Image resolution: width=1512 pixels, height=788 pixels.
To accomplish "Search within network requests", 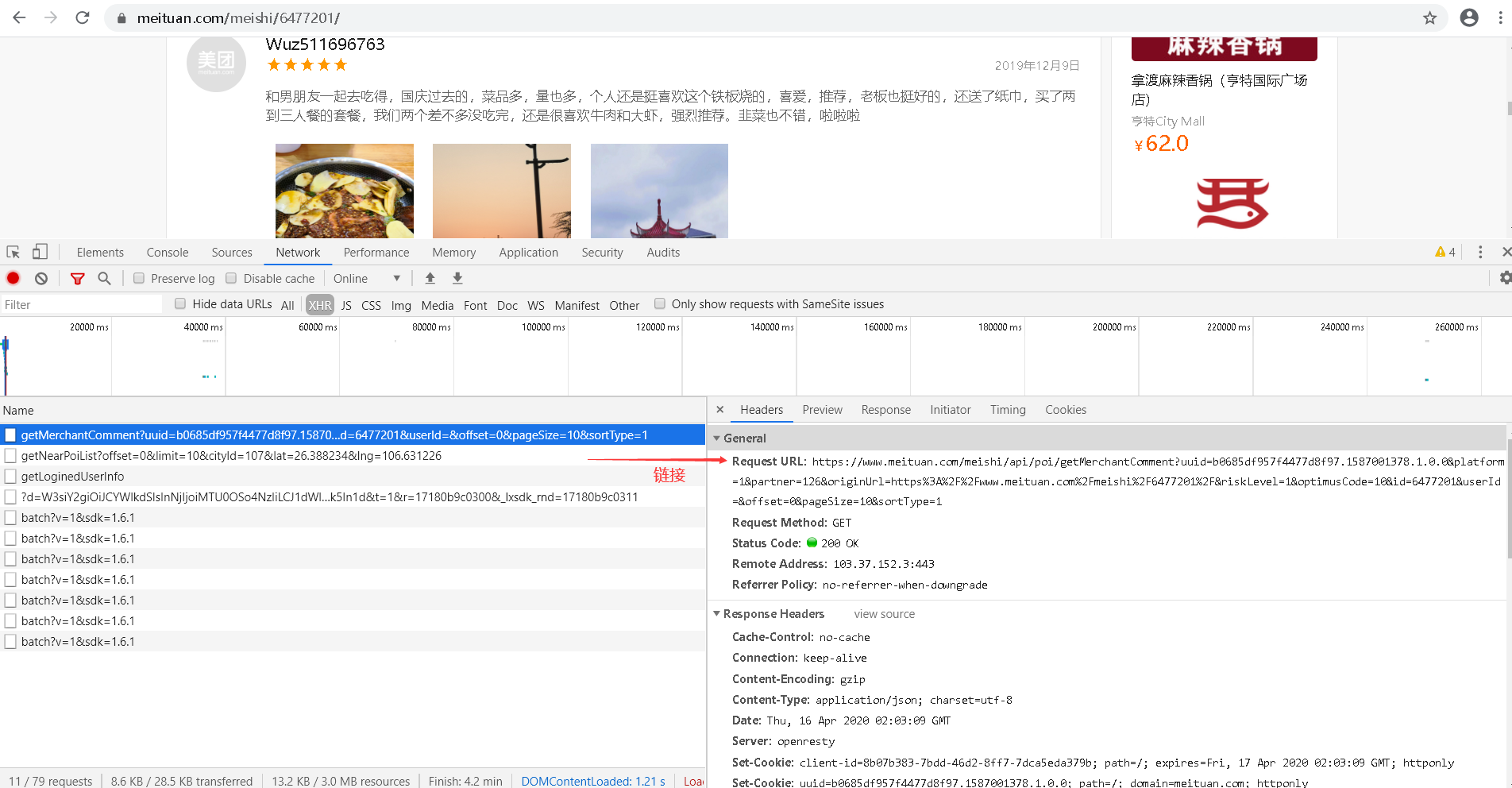I will [104, 278].
